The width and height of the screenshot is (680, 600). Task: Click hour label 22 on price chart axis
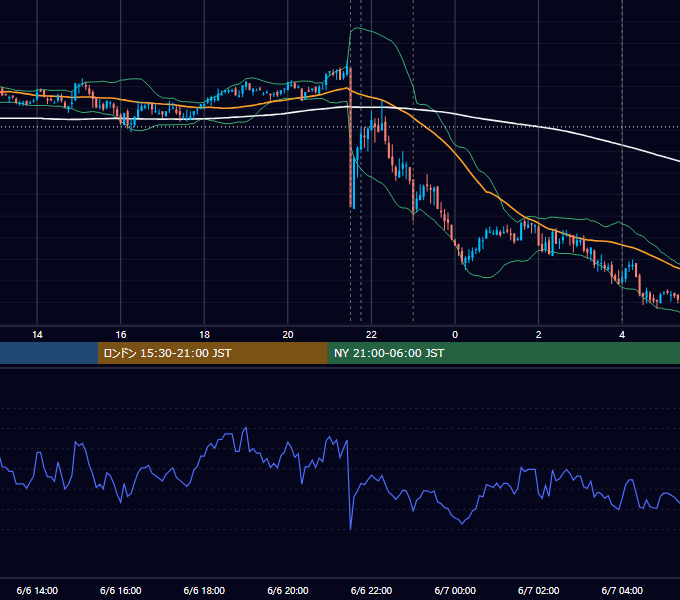371,335
